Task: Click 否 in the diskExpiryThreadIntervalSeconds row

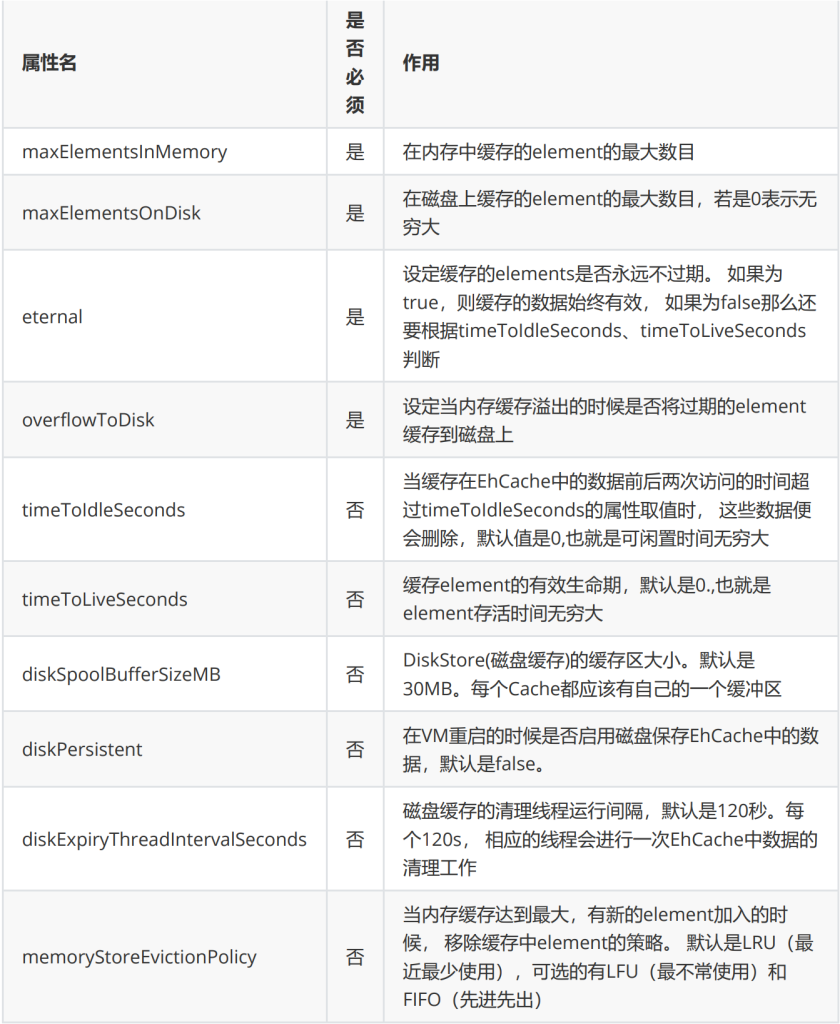Action: 355,839
